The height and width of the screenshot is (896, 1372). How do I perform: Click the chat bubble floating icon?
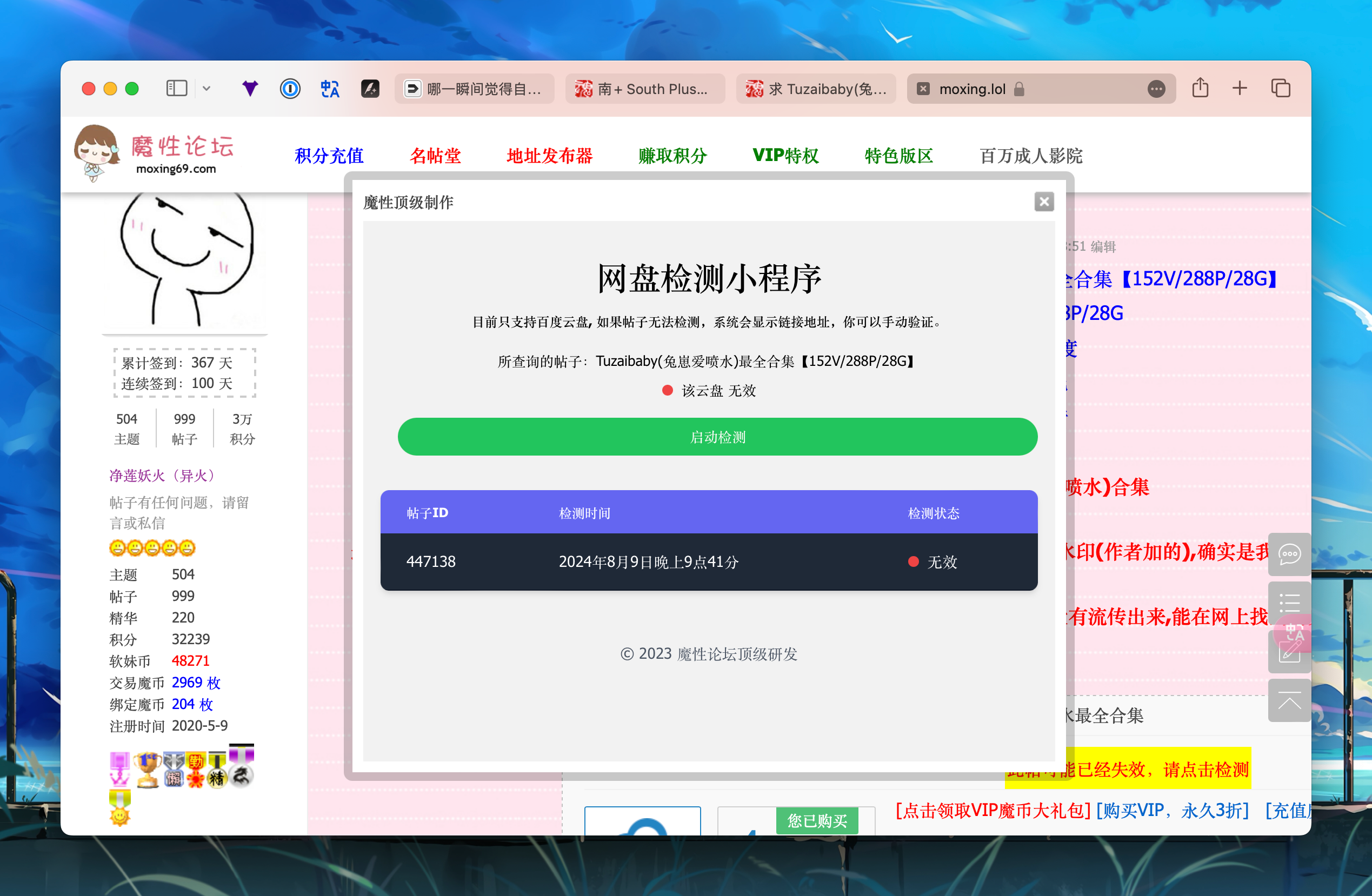pyautogui.click(x=1289, y=554)
